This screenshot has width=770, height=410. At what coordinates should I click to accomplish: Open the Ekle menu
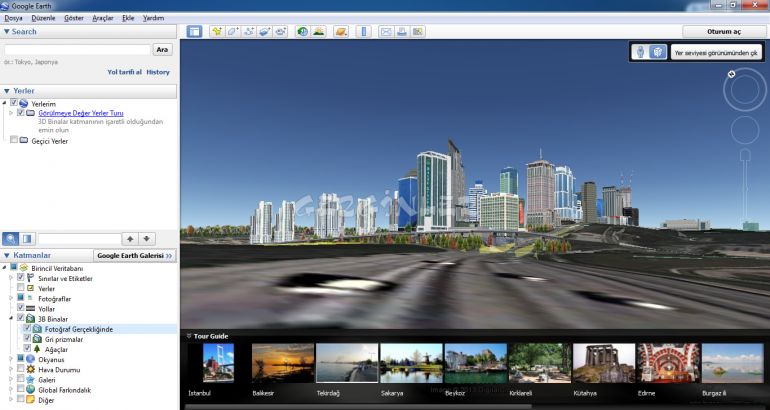[128, 18]
